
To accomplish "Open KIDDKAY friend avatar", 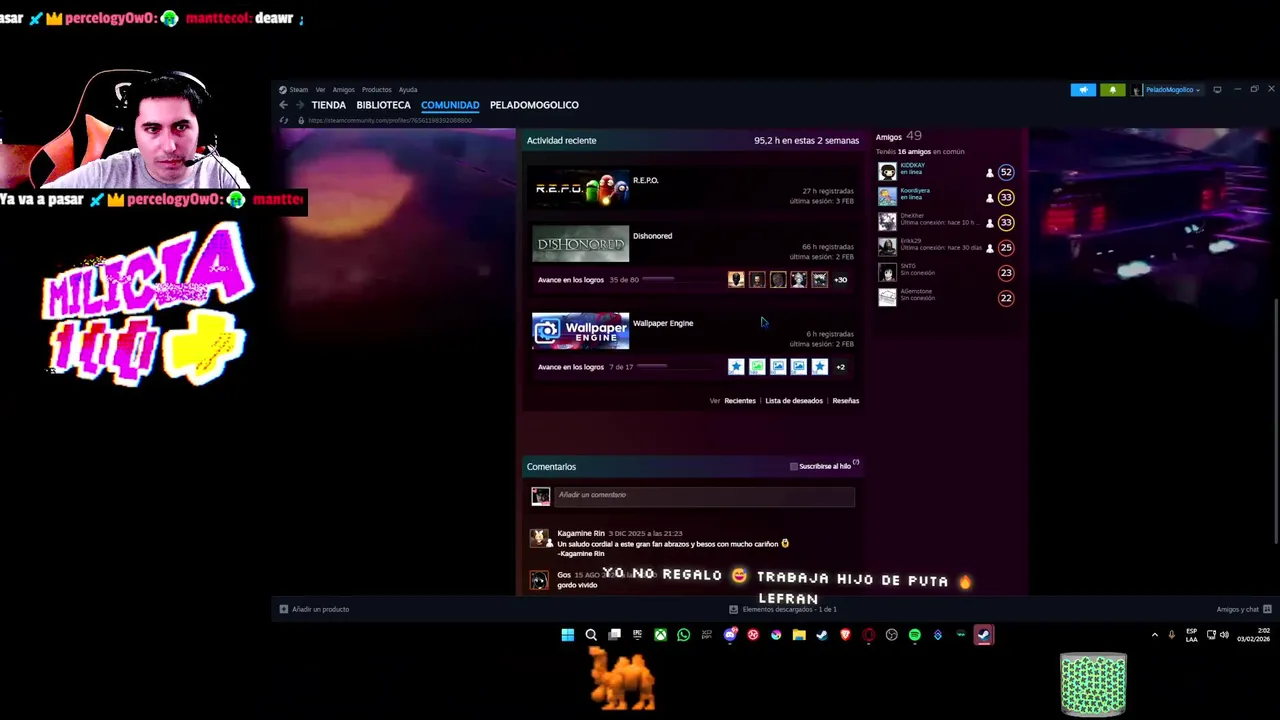I will 887,172.
